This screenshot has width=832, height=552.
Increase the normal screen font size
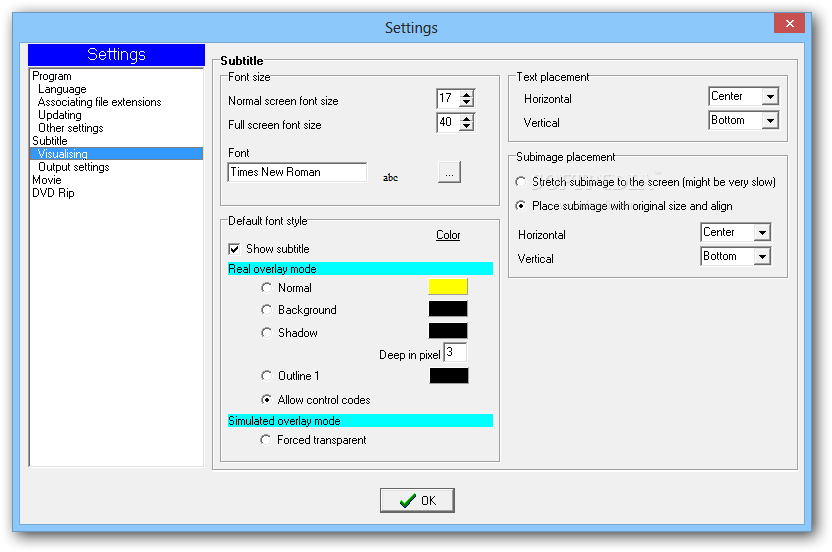coord(466,94)
